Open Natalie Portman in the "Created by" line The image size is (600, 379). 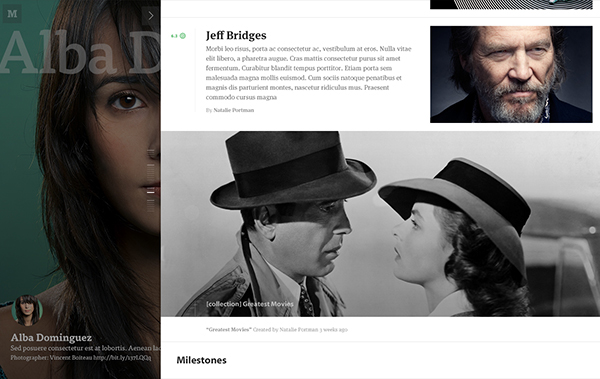pos(298,330)
